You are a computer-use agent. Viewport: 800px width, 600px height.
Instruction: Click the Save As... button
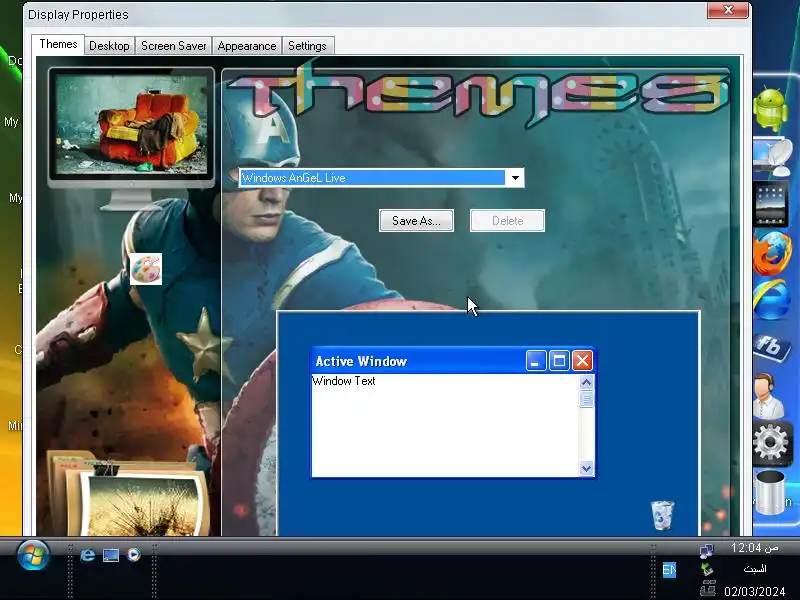tap(416, 221)
